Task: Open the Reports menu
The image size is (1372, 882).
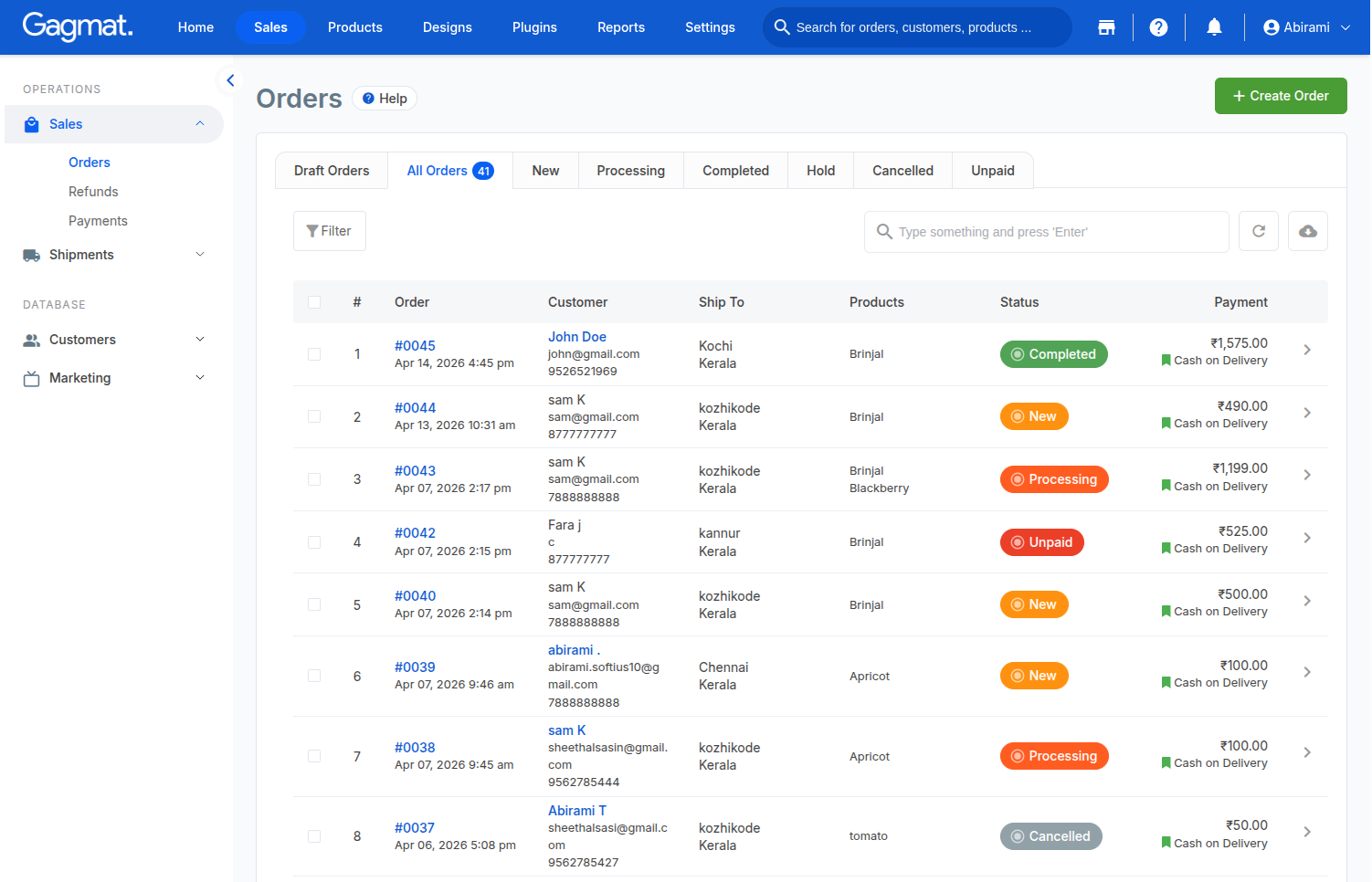Action: 621,27
